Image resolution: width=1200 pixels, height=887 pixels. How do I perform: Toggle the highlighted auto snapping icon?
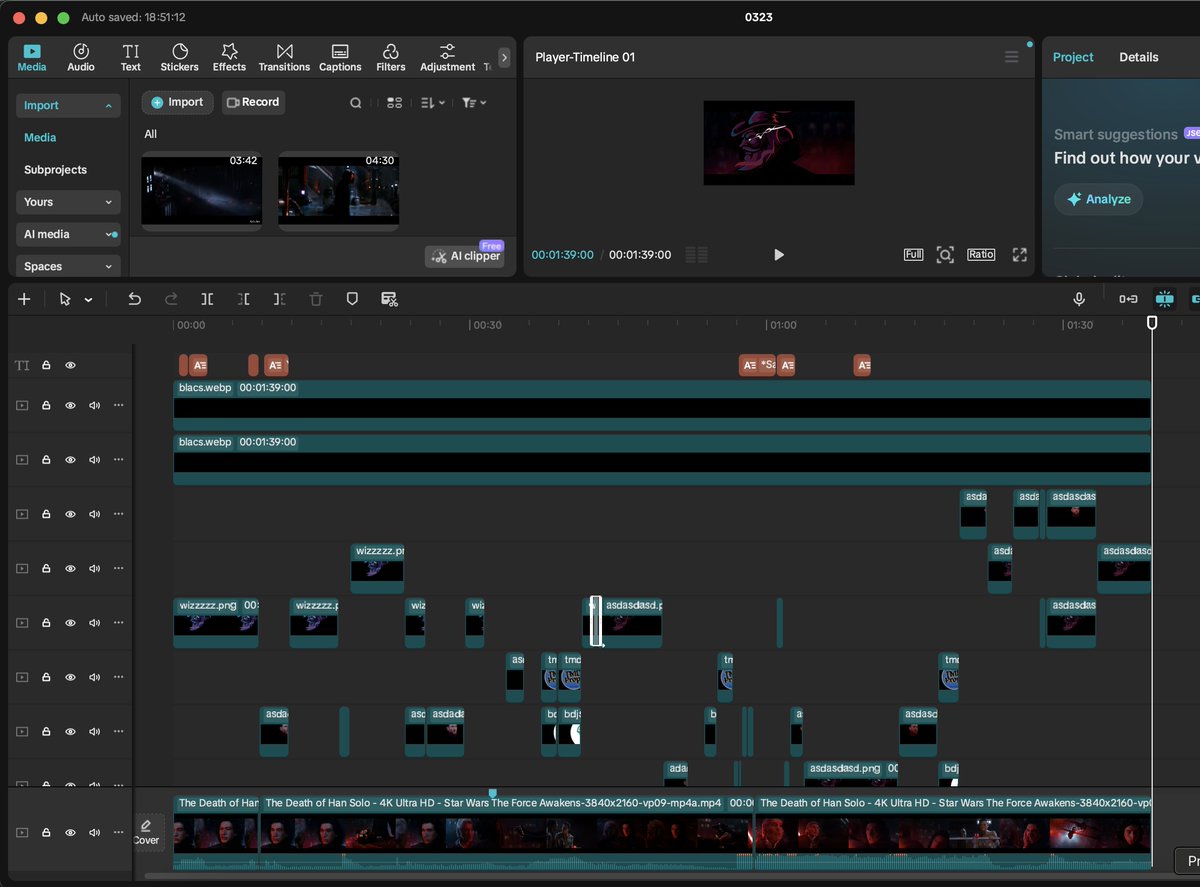(1164, 299)
